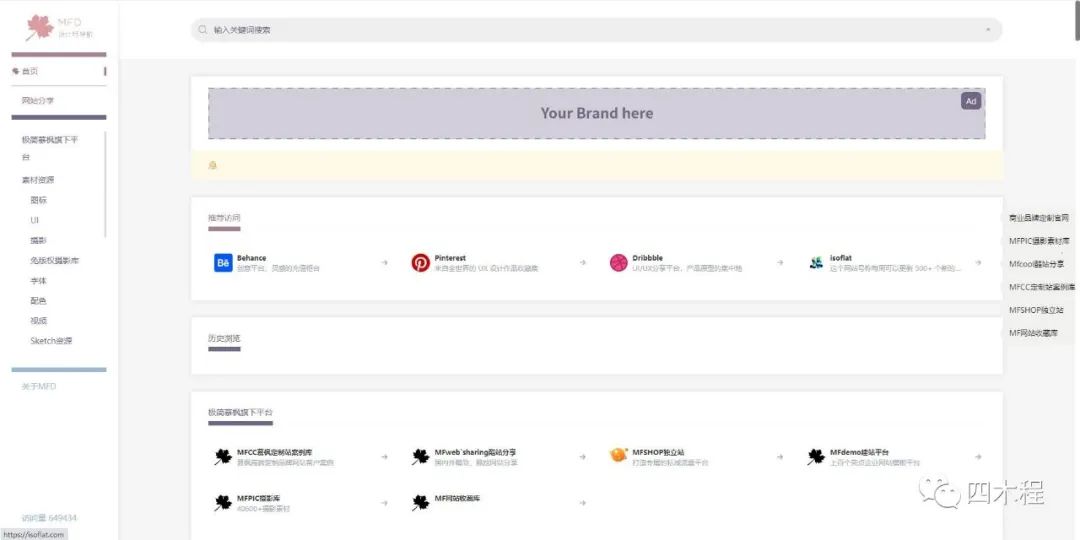
Task: Click the Ad badge on the banner
Action: (x=970, y=101)
